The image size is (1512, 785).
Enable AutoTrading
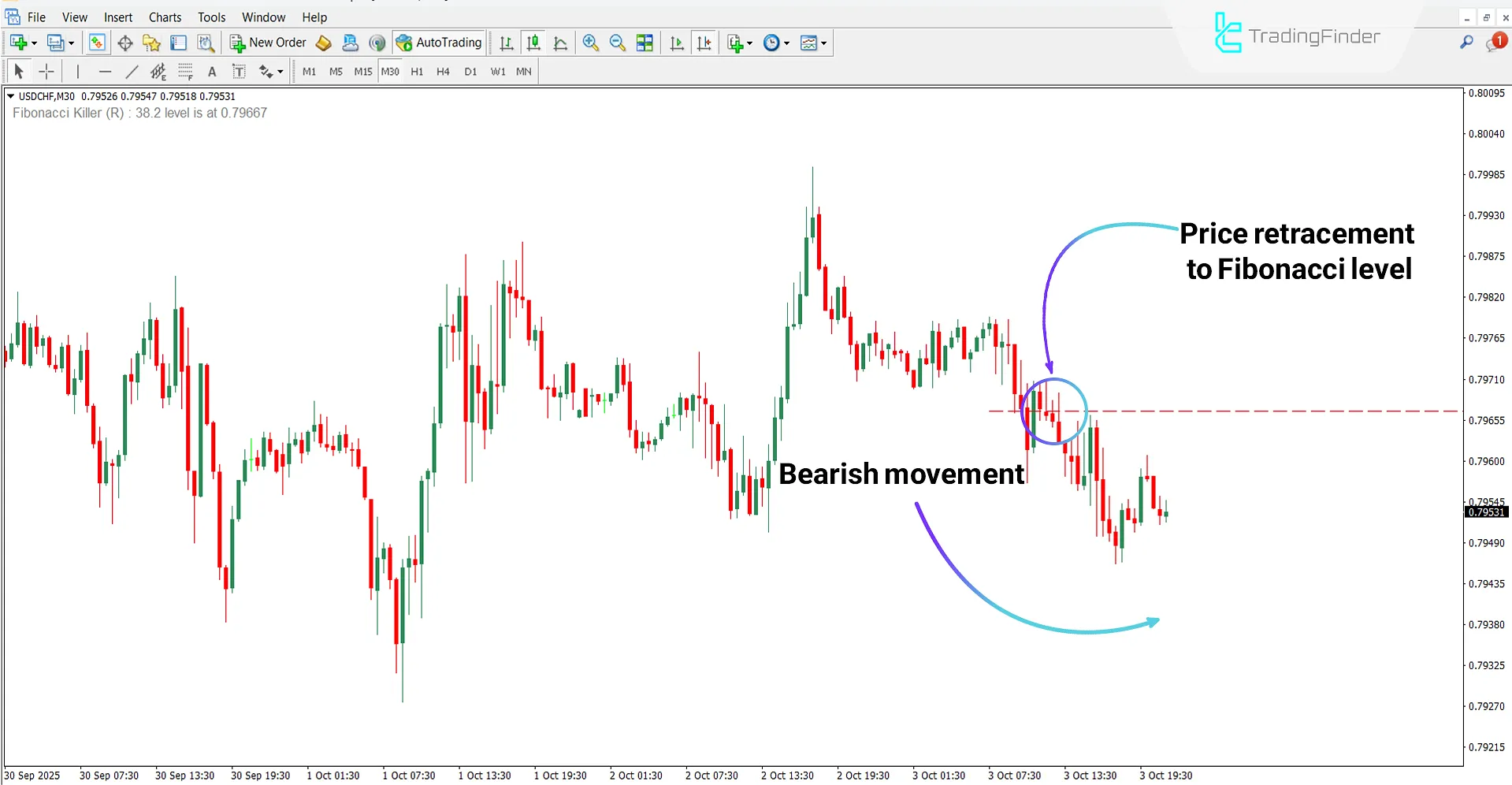tap(439, 43)
